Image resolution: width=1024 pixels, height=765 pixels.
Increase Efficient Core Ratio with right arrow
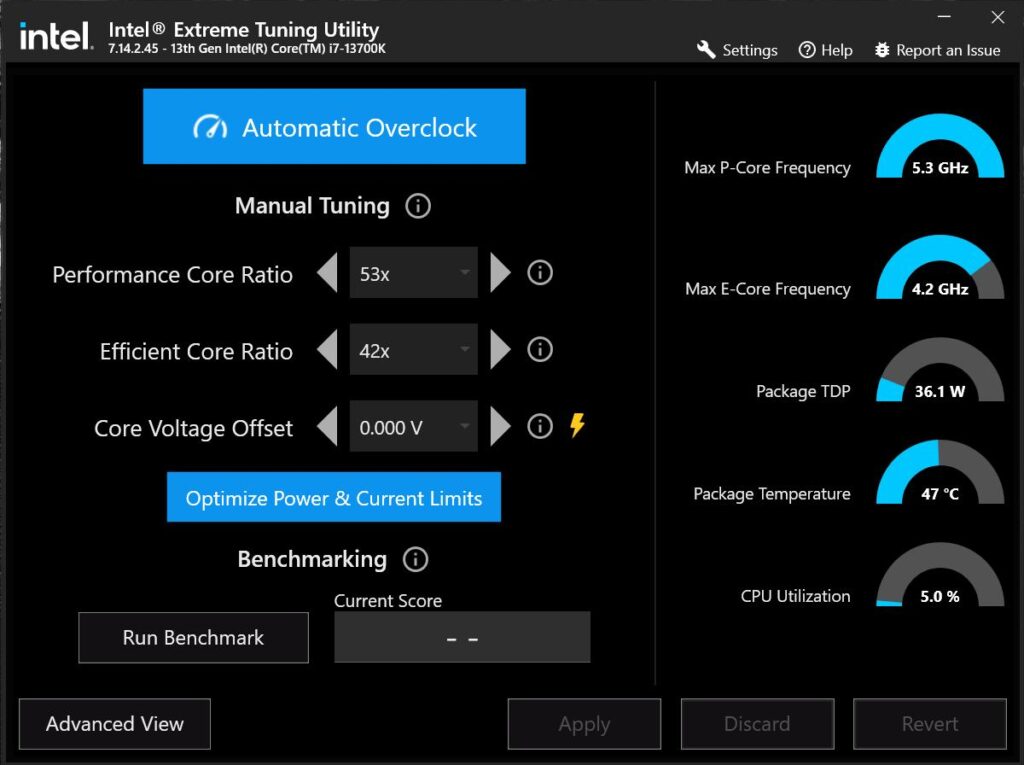[x=500, y=350]
